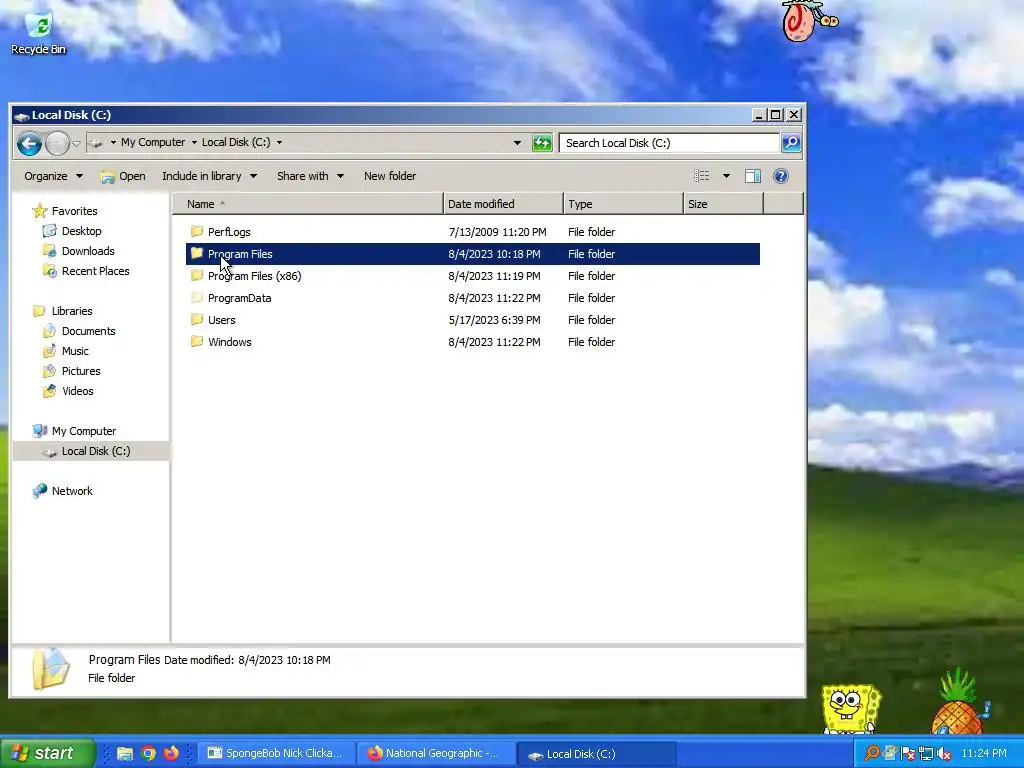Image resolution: width=1024 pixels, height=768 pixels.
Task: Click the 11:24 PM clock
Action: tap(984, 754)
